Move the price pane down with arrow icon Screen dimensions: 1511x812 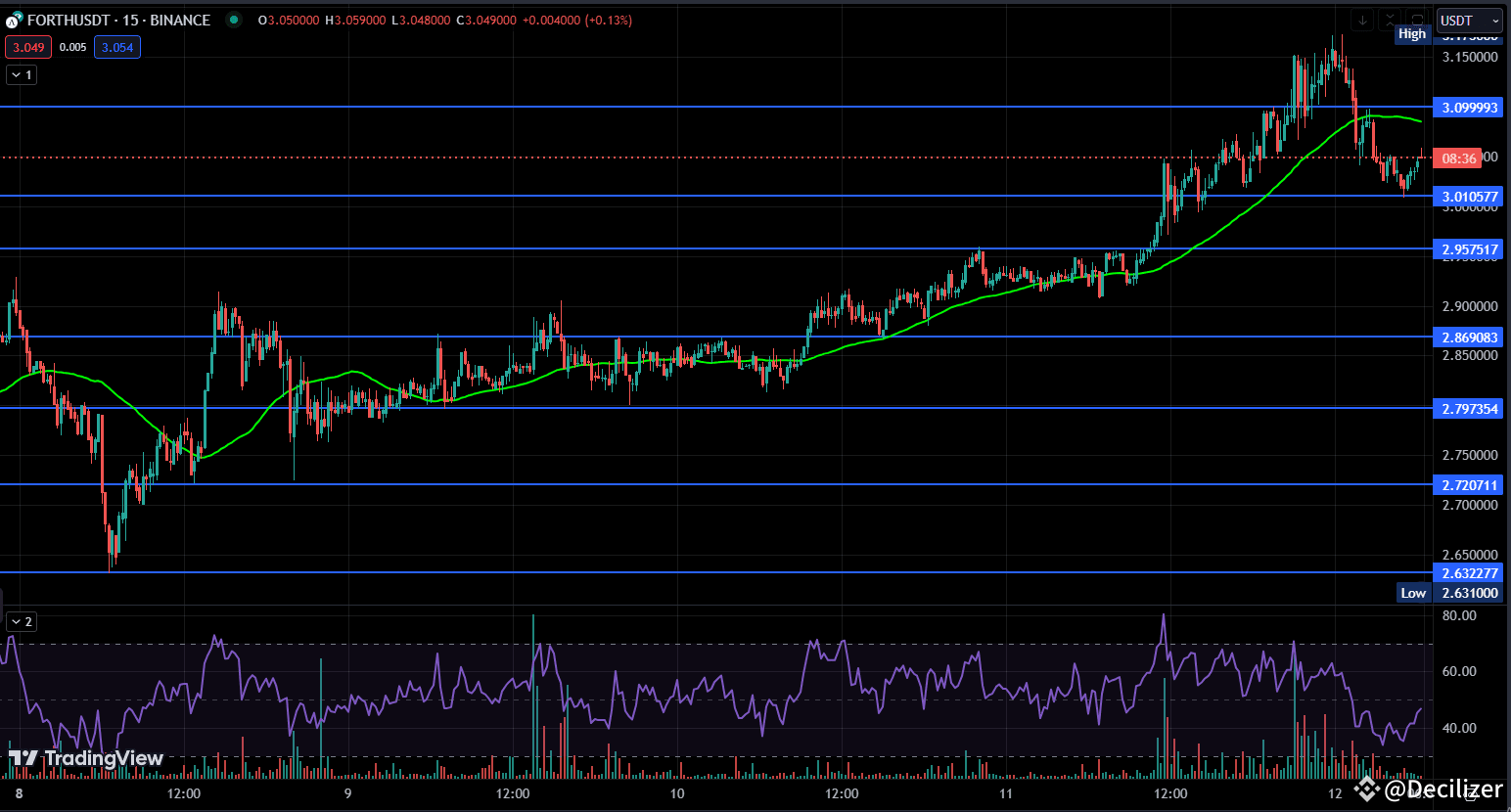pyautogui.click(x=1362, y=20)
